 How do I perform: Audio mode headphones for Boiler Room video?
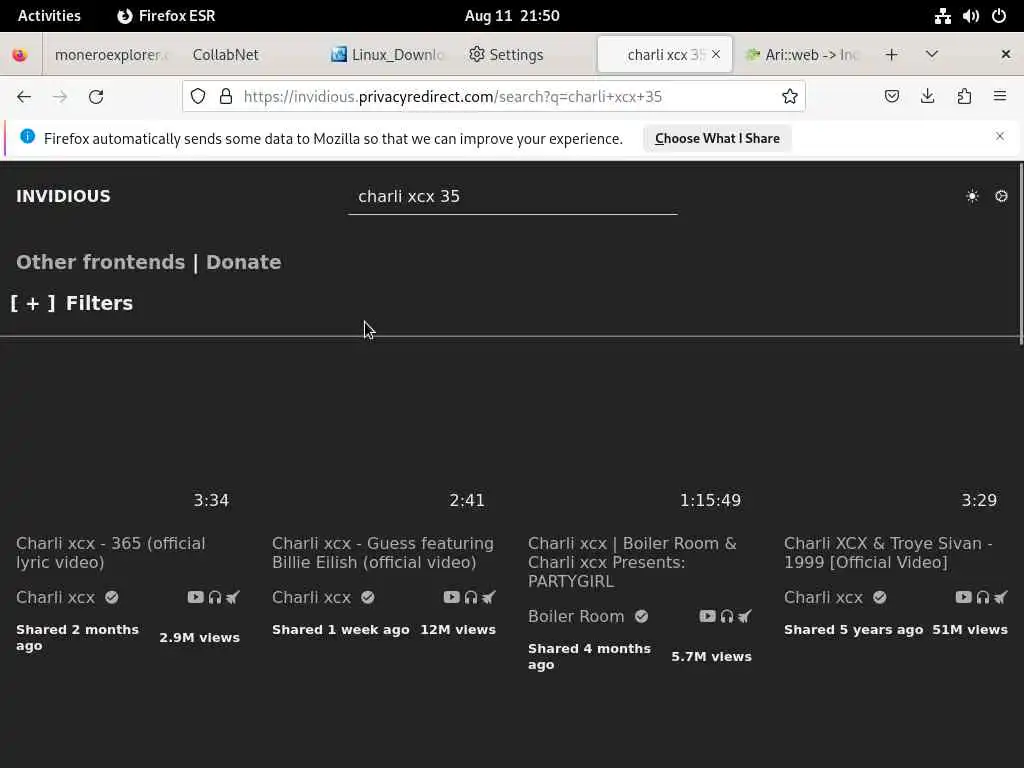pyautogui.click(x=727, y=616)
